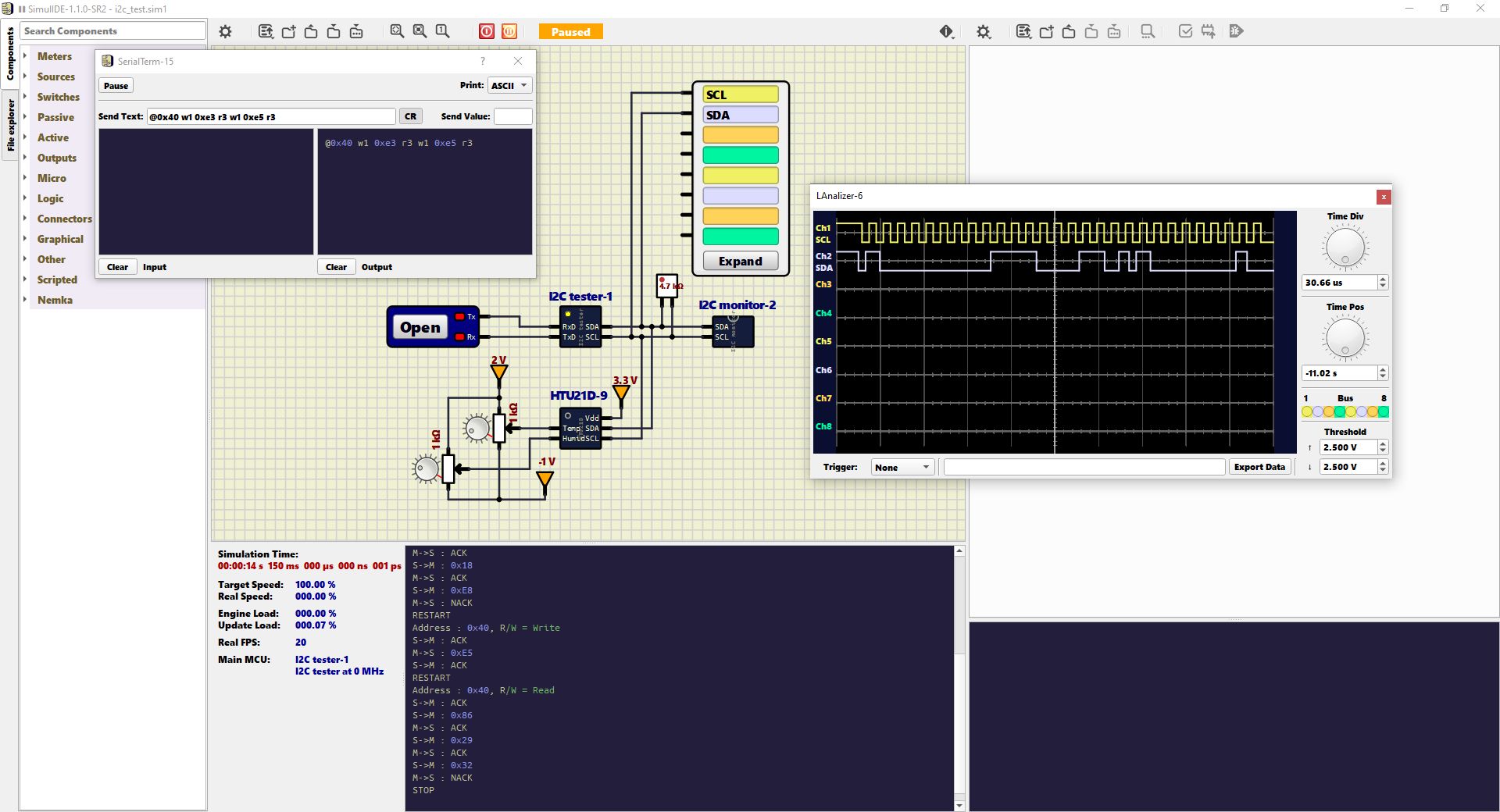The width and height of the screenshot is (1500, 812).
Task: Compile the source file
Action: (1185, 31)
